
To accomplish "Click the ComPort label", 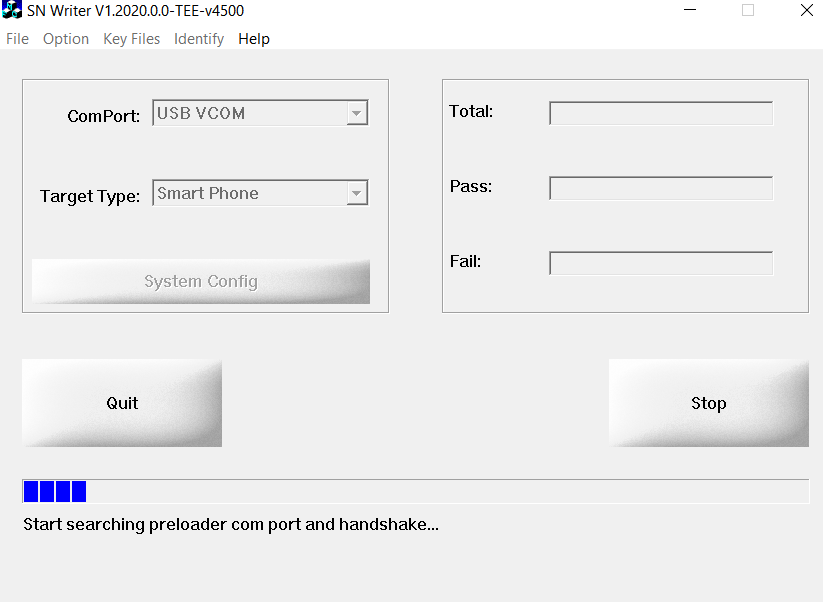I will [x=103, y=116].
